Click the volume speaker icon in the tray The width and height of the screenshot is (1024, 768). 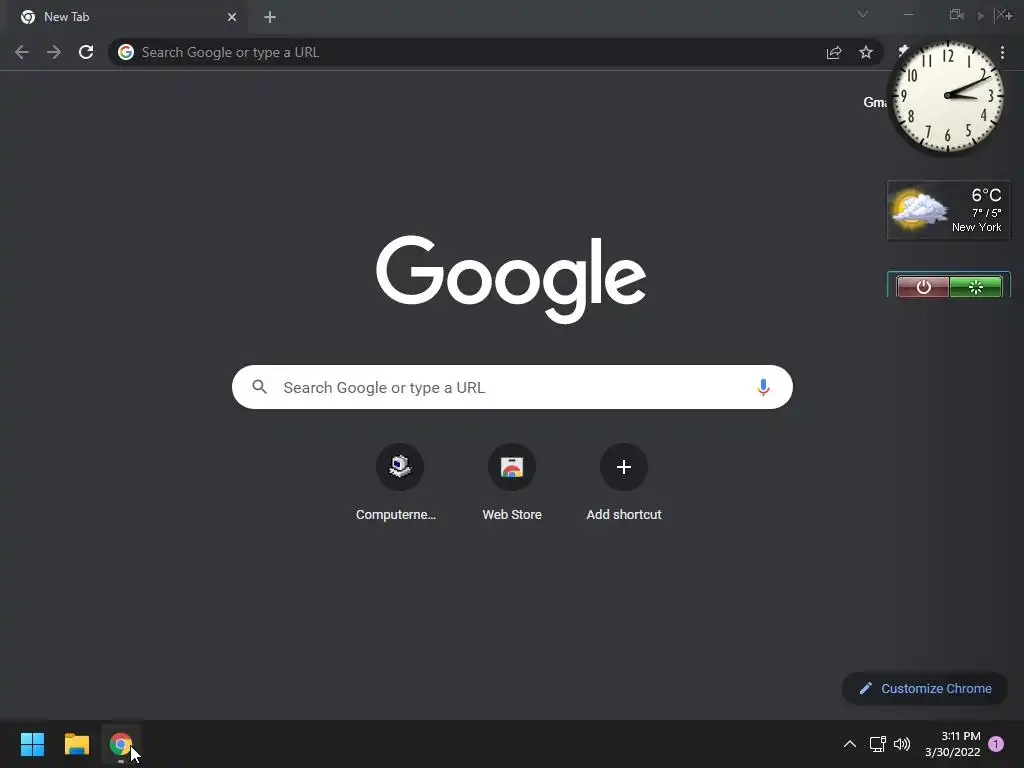[x=902, y=744]
